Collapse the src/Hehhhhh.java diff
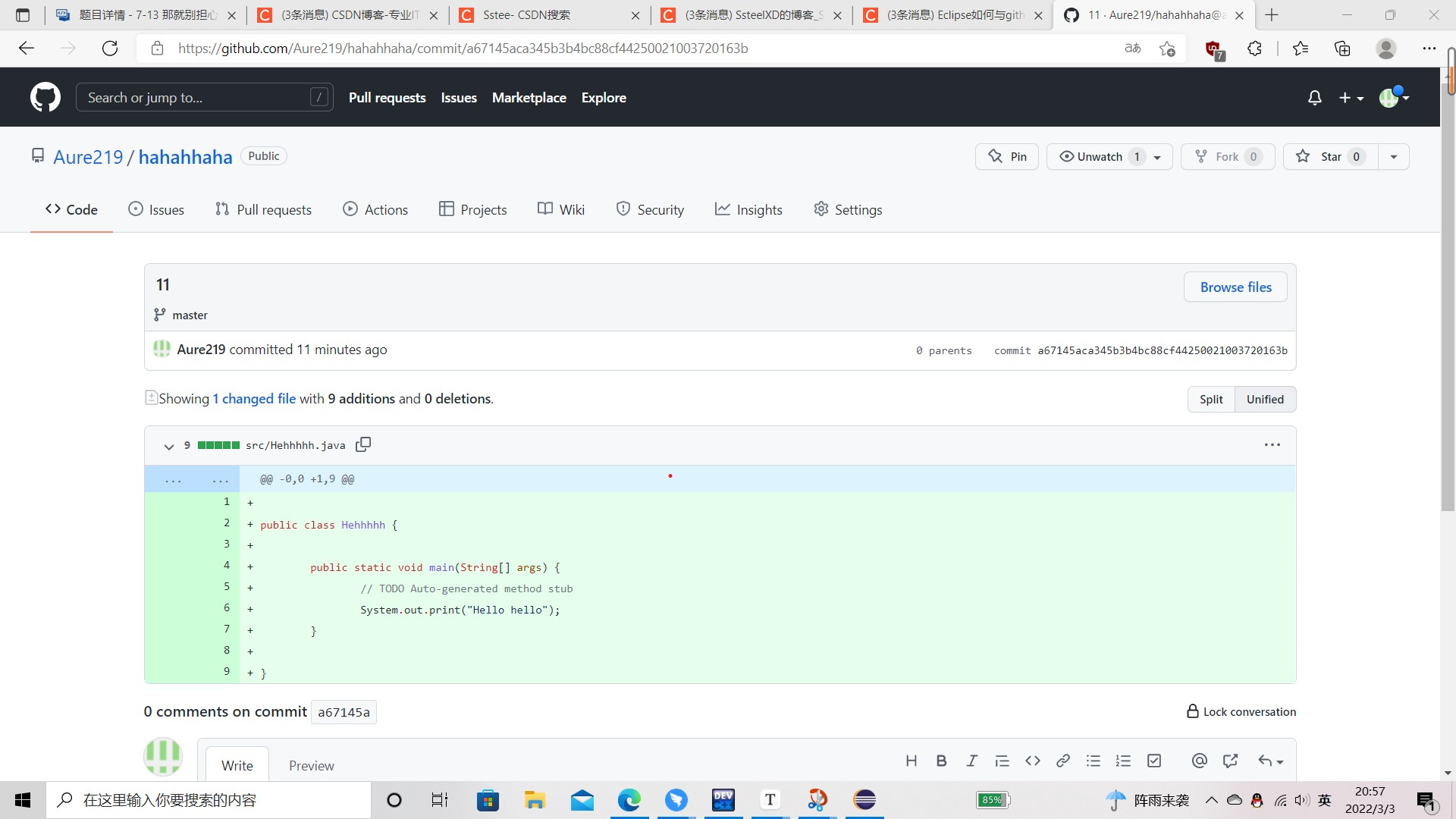Image resolution: width=1456 pixels, height=819 pixels. pos(168,446)
